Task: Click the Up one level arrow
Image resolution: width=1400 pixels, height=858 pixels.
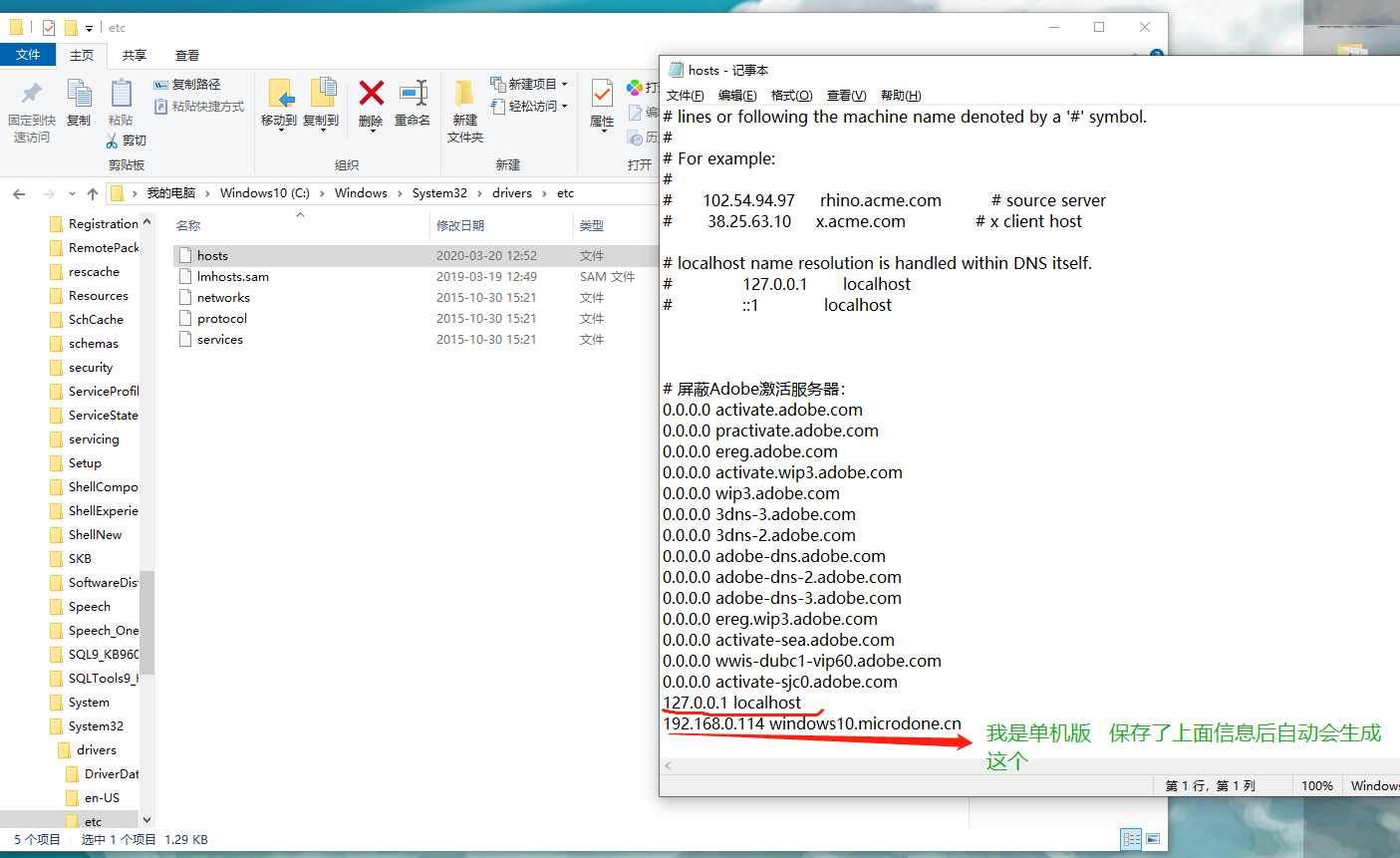Action: (93, 193)
